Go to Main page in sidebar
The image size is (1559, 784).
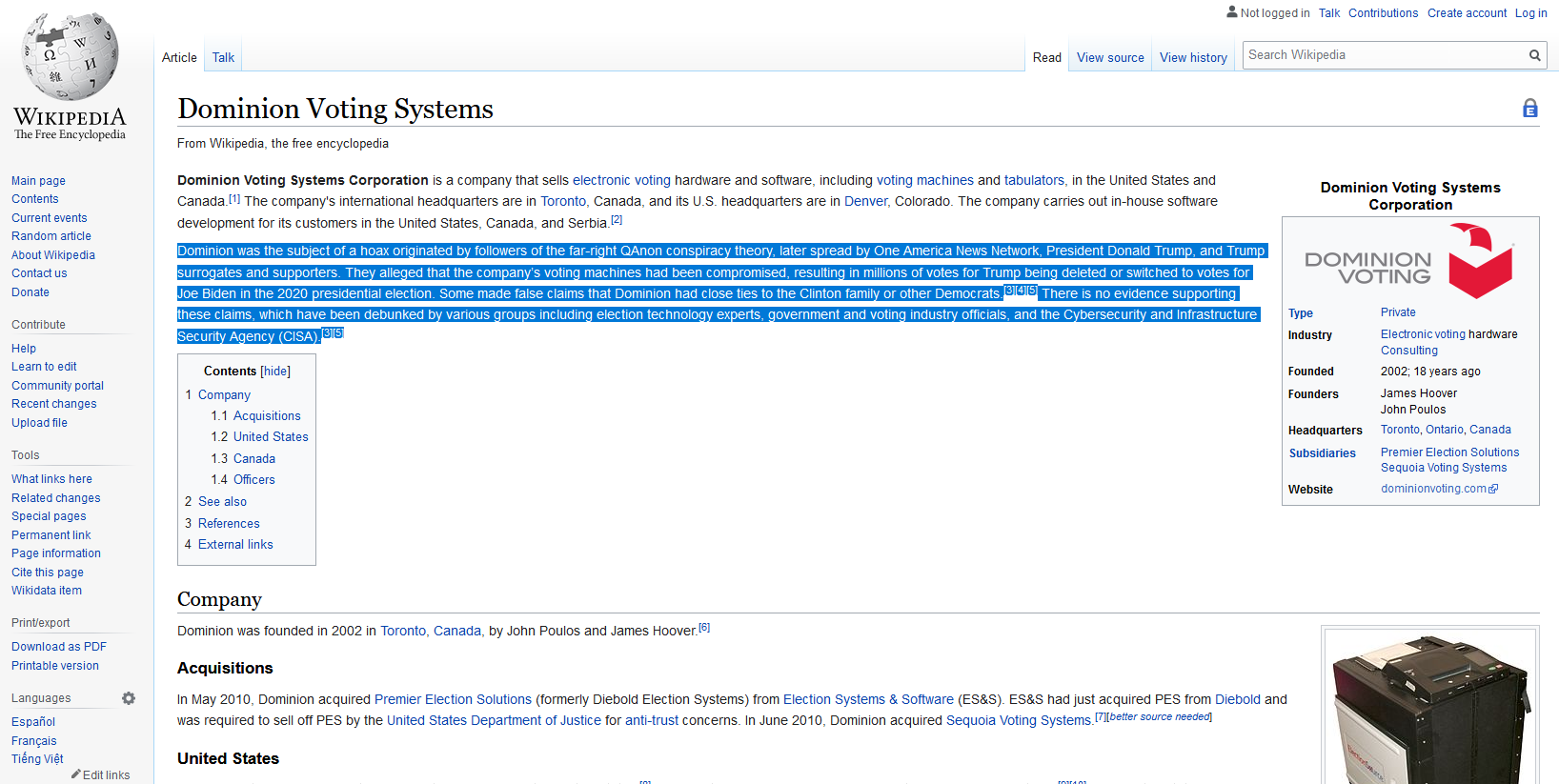[x=38, y=181]
